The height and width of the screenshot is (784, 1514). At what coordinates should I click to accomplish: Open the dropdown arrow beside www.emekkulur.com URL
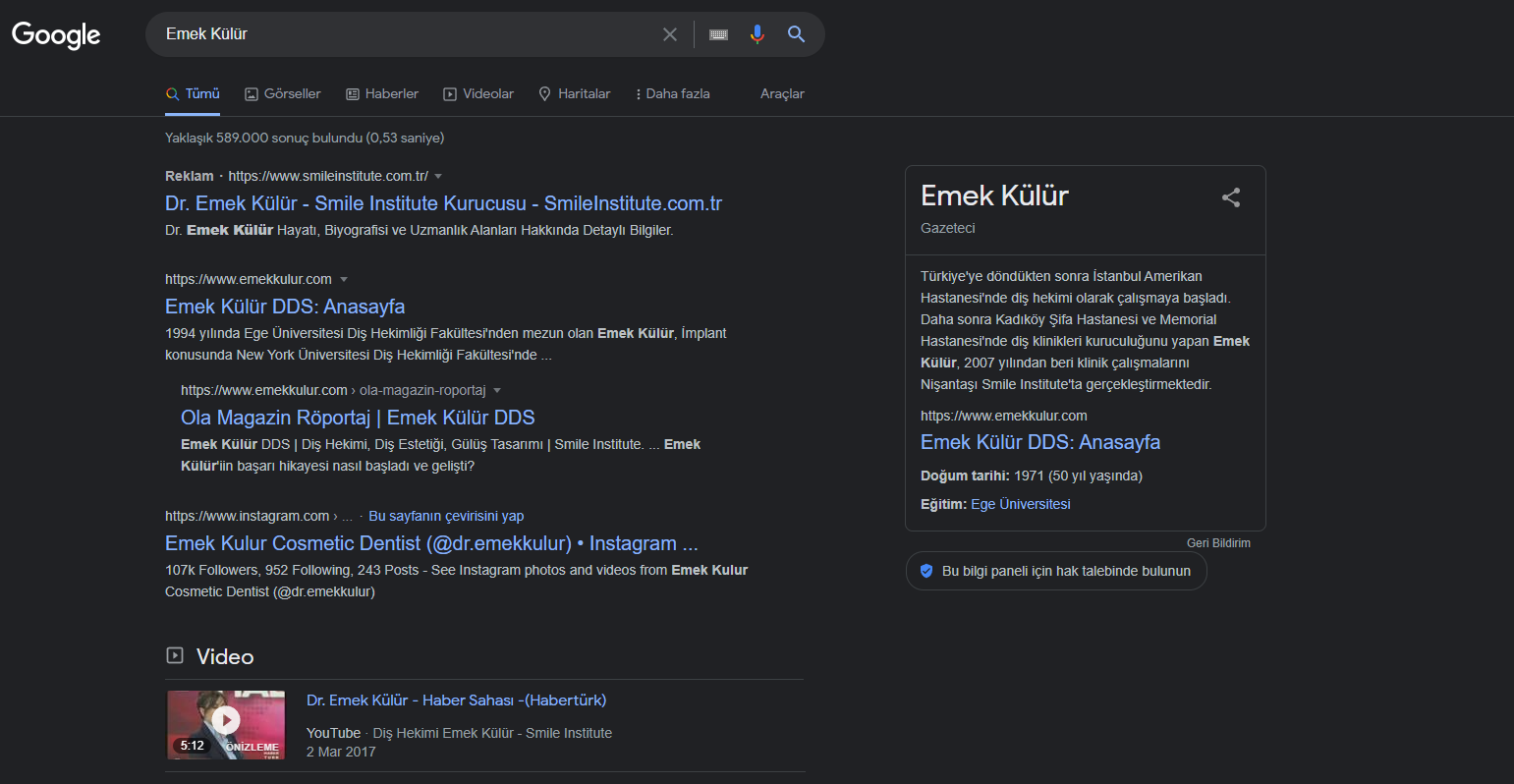pyautogui.click(x=344, y=279)
